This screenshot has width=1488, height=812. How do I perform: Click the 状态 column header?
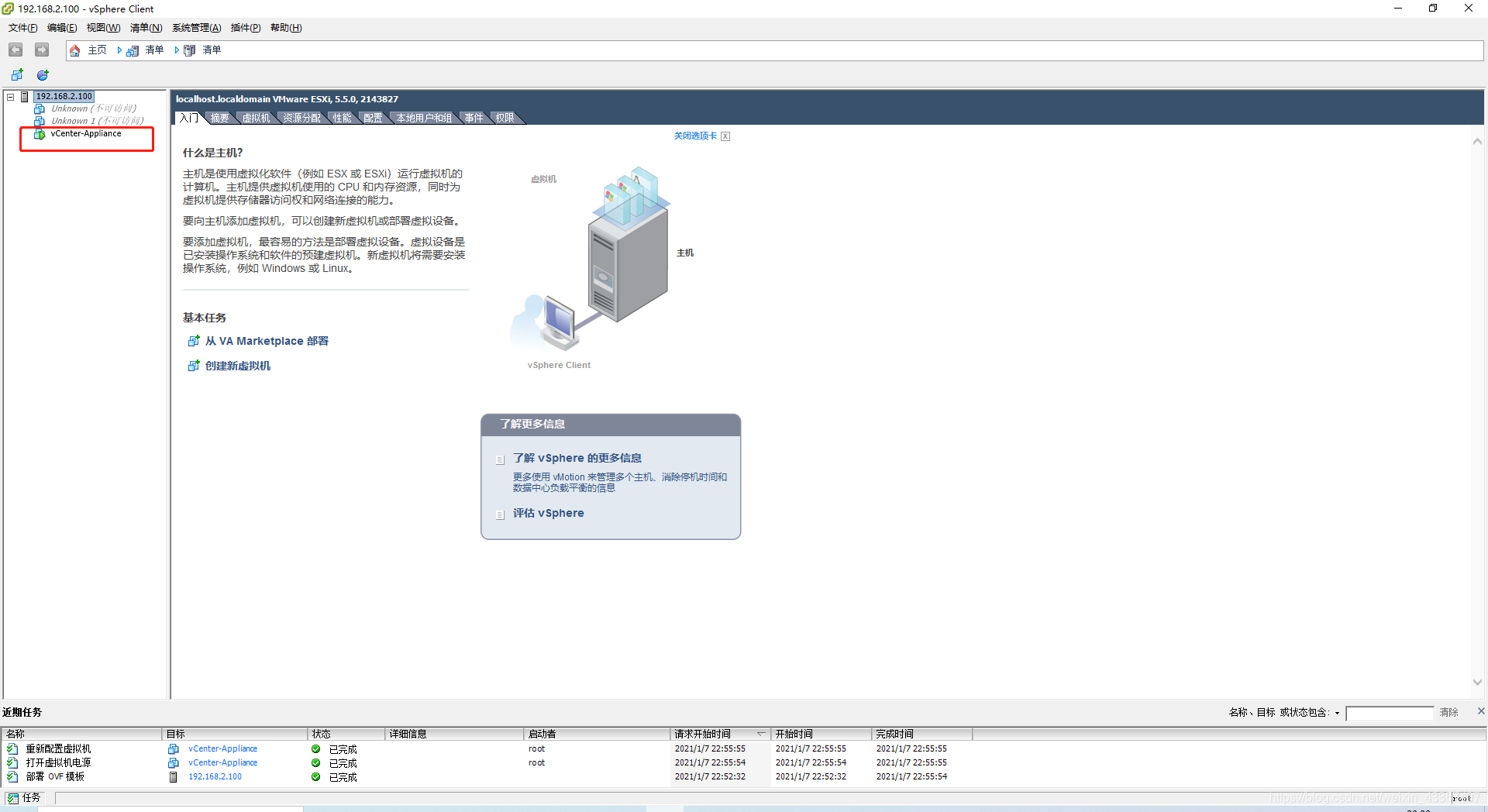[x=346, y=734]
